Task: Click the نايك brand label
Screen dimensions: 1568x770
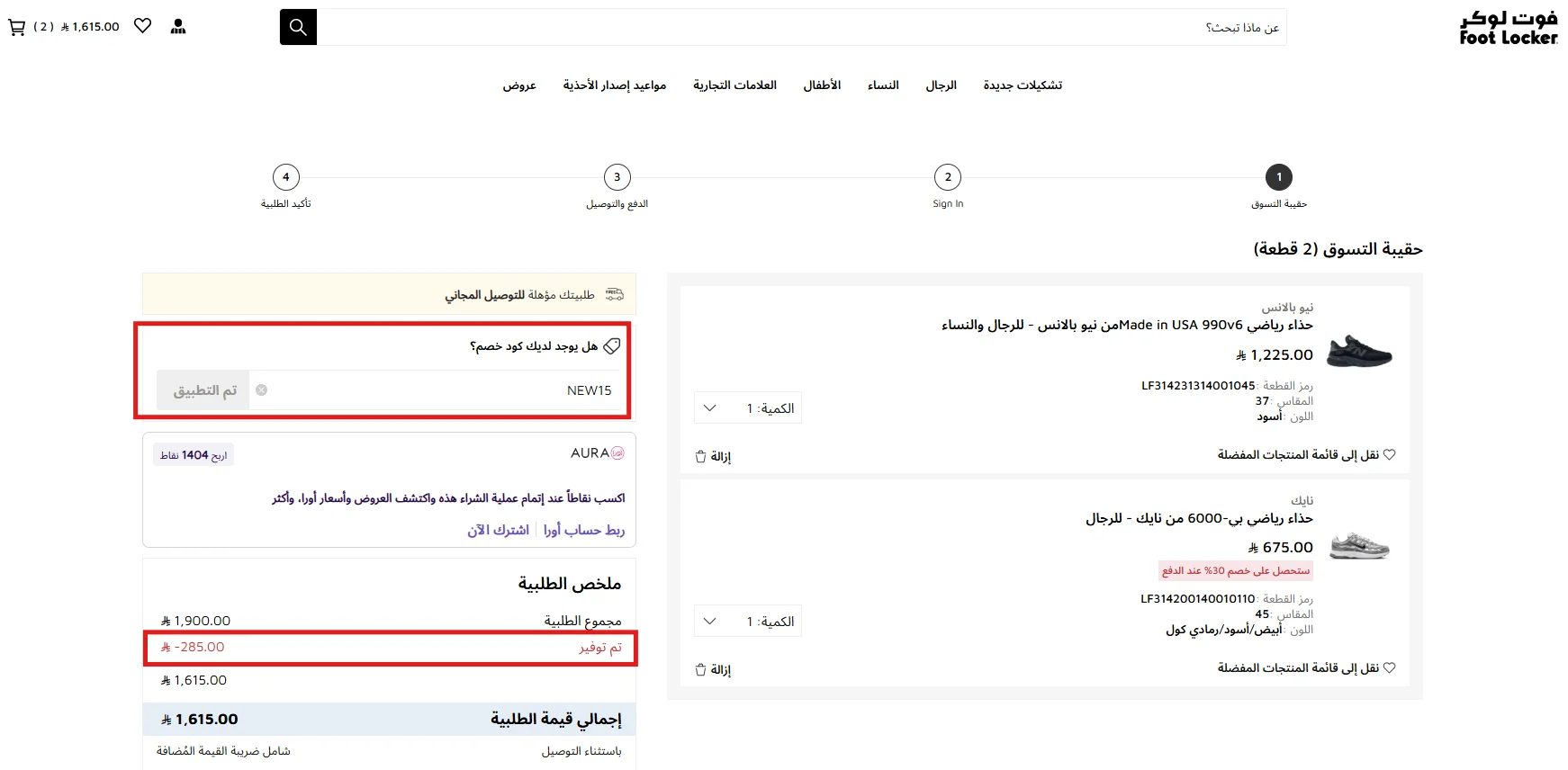Action: (x=1302, y=501)
